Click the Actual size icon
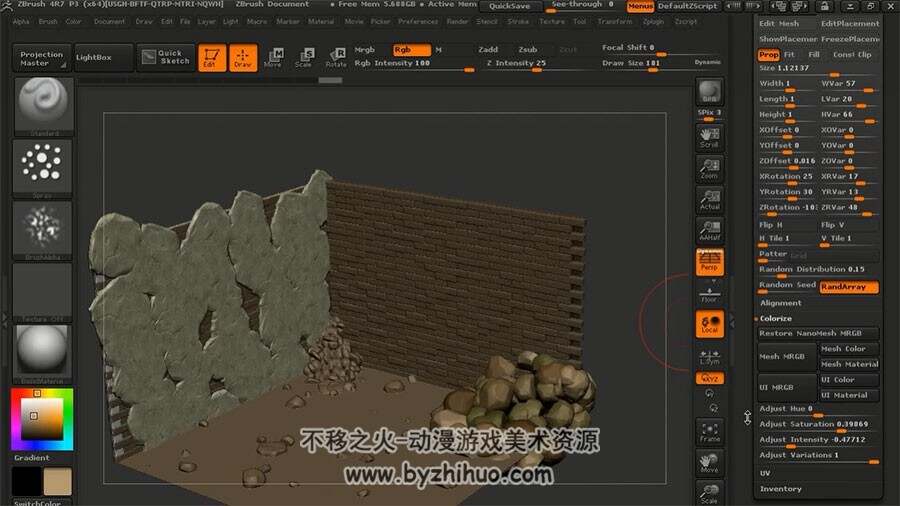 click(709, 200)
